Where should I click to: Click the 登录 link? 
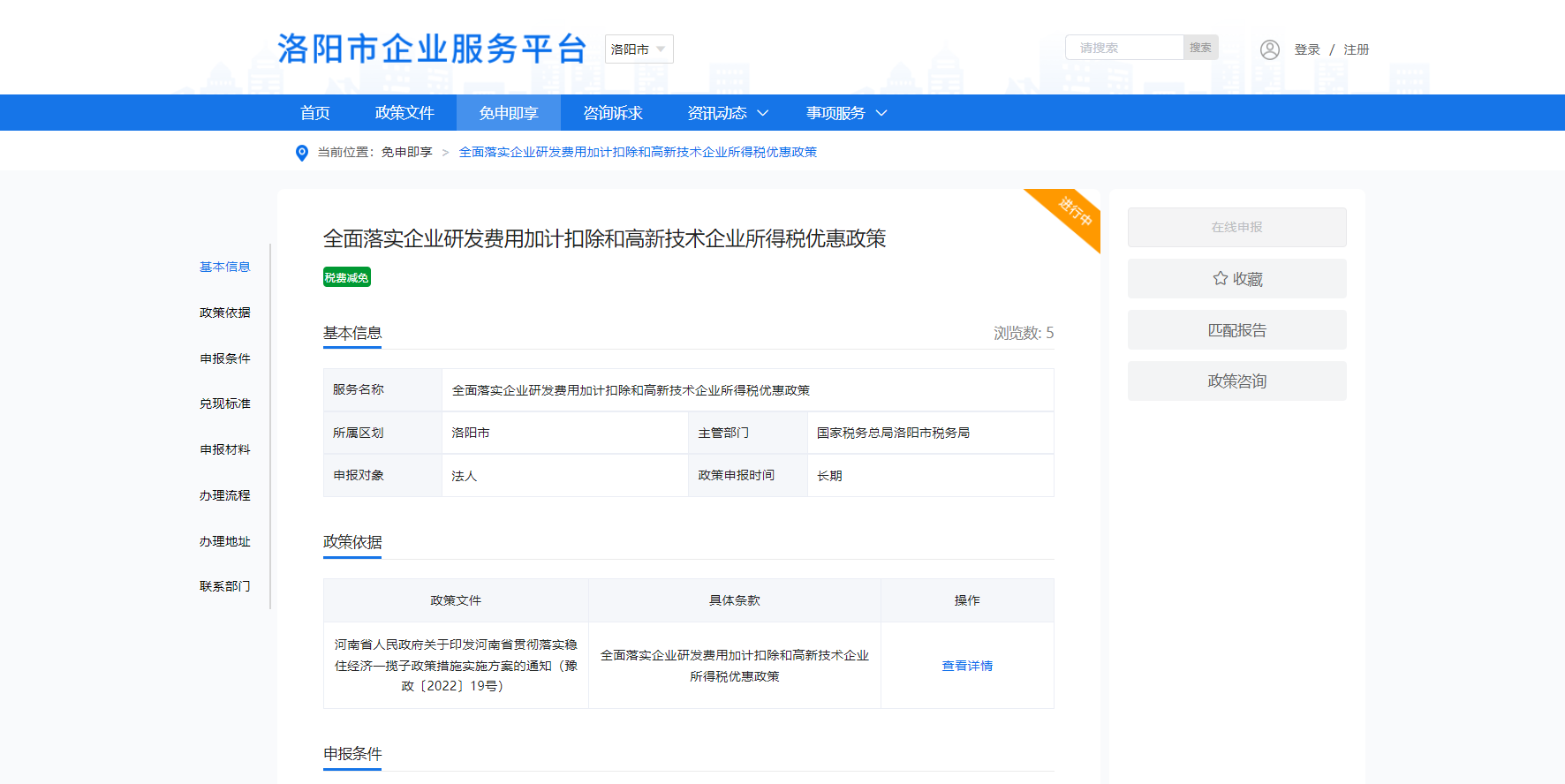[x=1307, y=49]
